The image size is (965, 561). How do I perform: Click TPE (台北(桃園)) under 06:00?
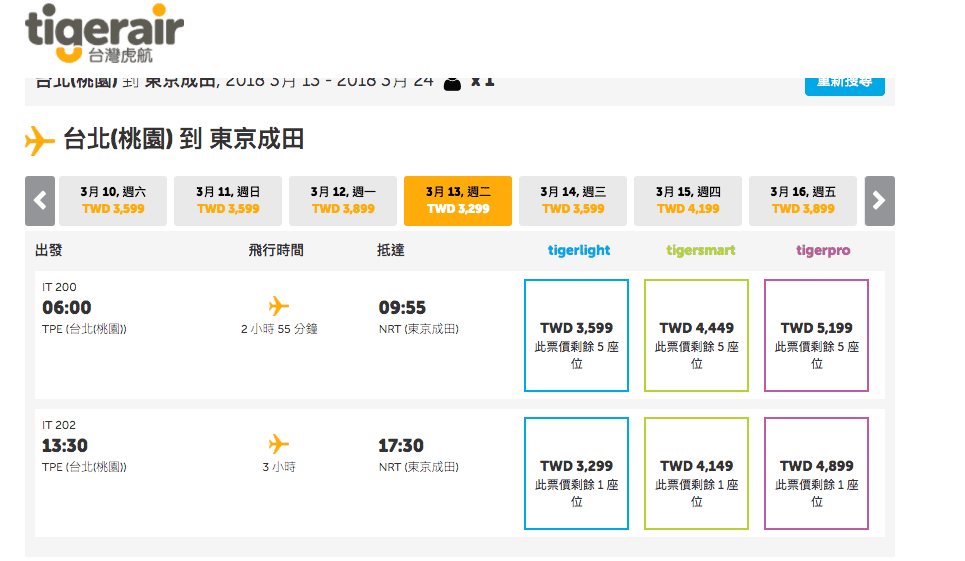[84, 329]
